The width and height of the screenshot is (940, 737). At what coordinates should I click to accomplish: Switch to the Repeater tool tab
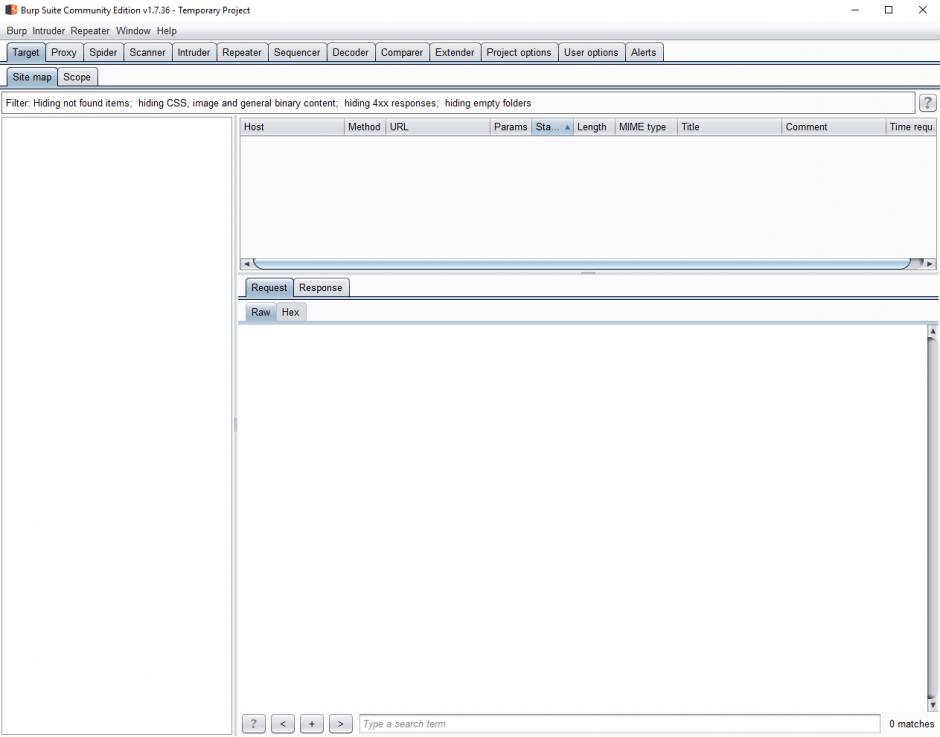pyautogui.click(x=242, y=52)
